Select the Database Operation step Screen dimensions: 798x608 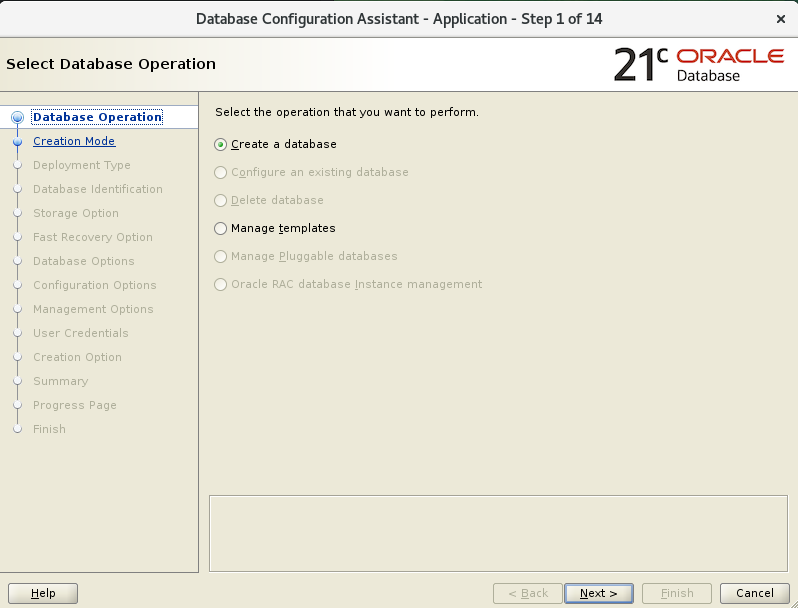click(x=97, y=117)
